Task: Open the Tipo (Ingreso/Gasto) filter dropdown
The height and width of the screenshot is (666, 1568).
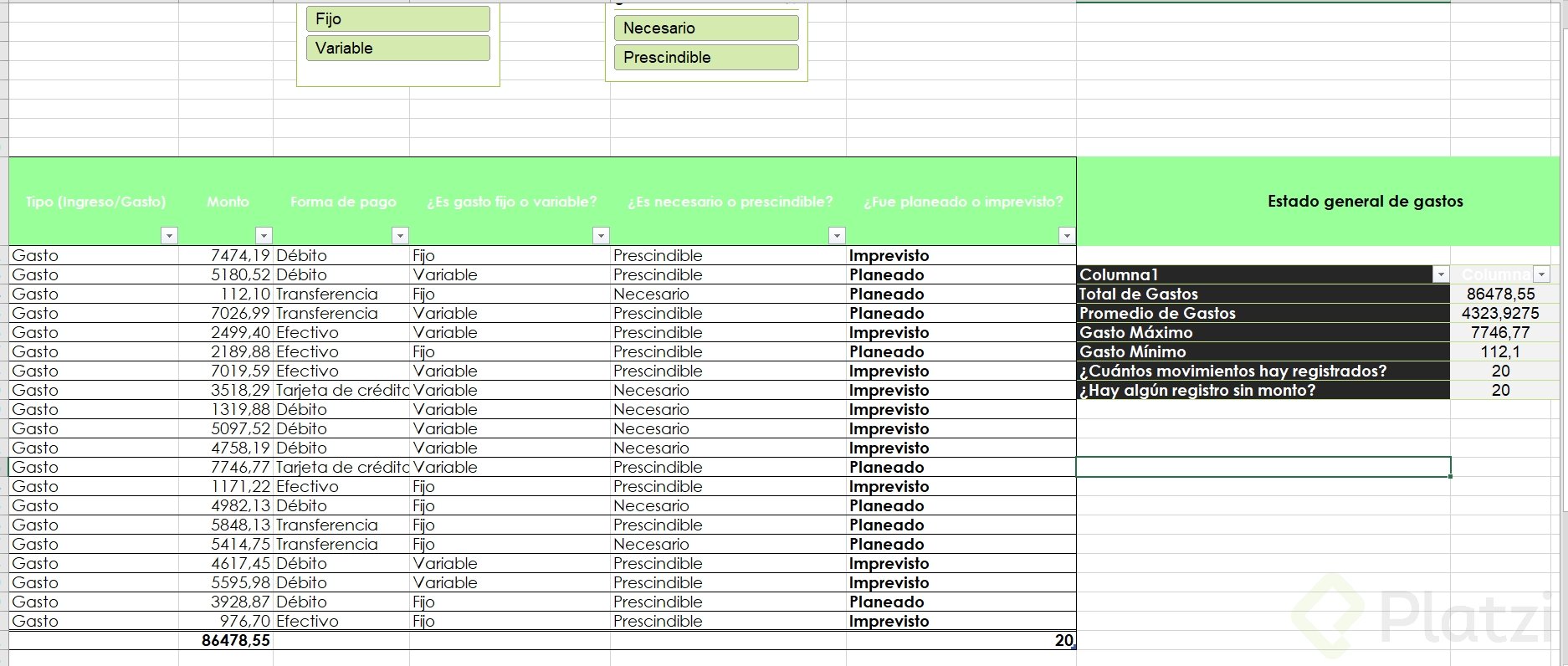Action: click(x=169, y=236)
